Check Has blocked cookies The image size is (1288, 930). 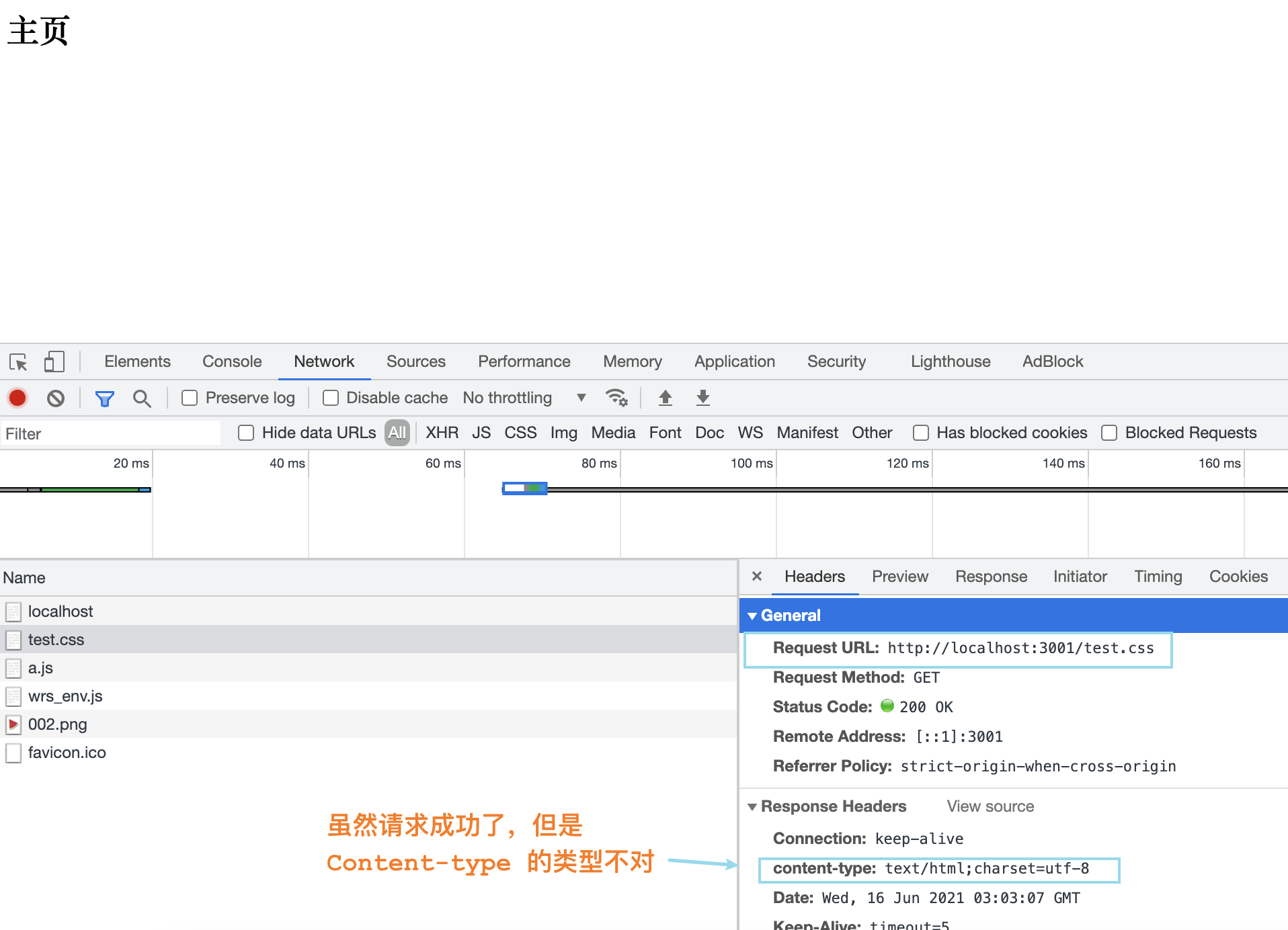tap(921, 433)
